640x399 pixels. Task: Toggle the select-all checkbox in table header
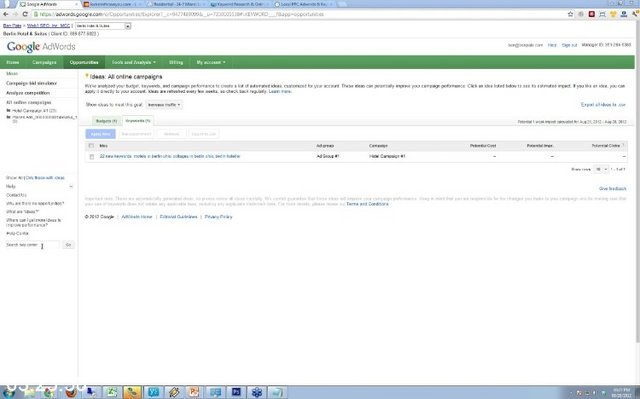click(91, 146)
